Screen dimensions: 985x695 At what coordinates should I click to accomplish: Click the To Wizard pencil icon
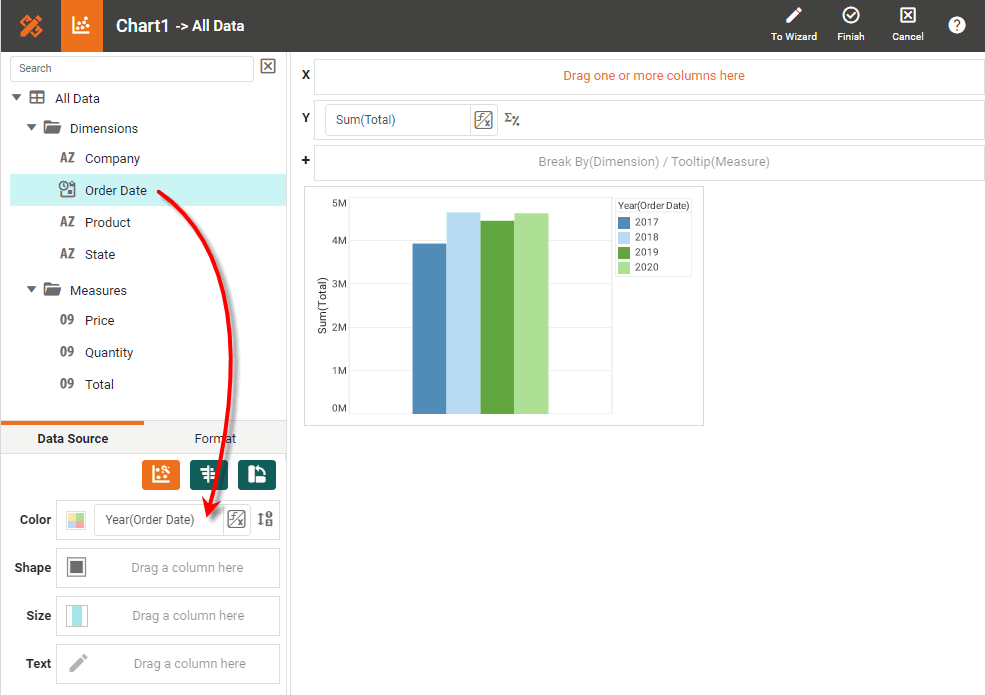tap(794, 16)
